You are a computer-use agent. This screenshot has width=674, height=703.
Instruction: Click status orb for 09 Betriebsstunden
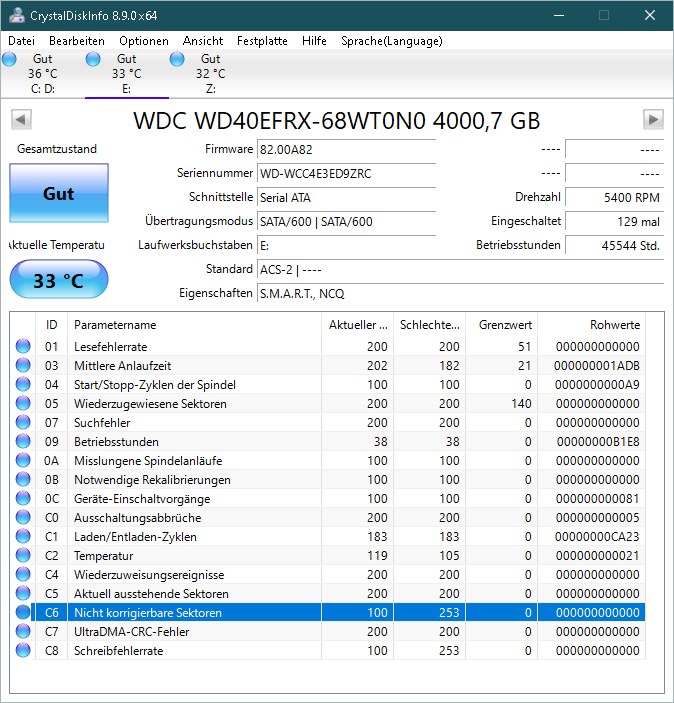click(23, 441)
